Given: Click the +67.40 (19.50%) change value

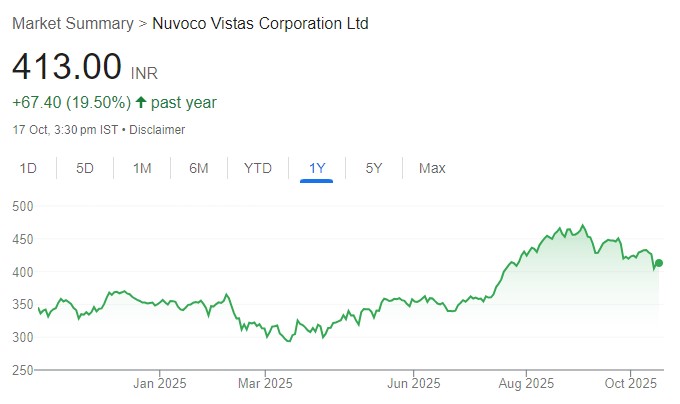Looking at the screenshot, I should pyautogui.click(x=71, y=102).
